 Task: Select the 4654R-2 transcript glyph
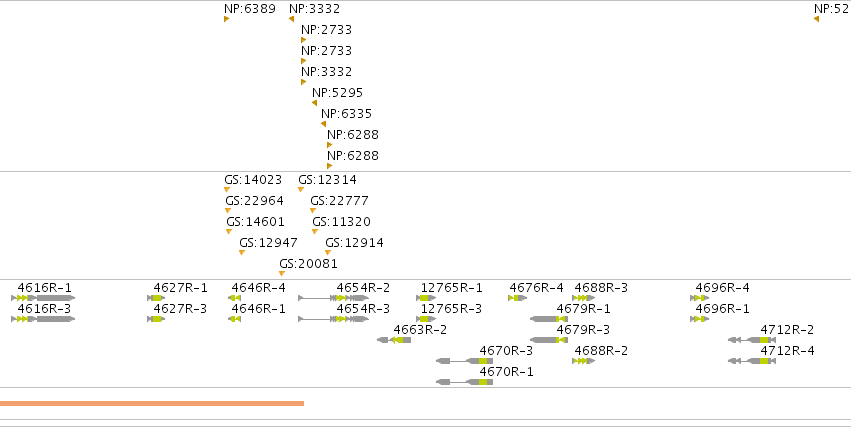tap(333, 298)
